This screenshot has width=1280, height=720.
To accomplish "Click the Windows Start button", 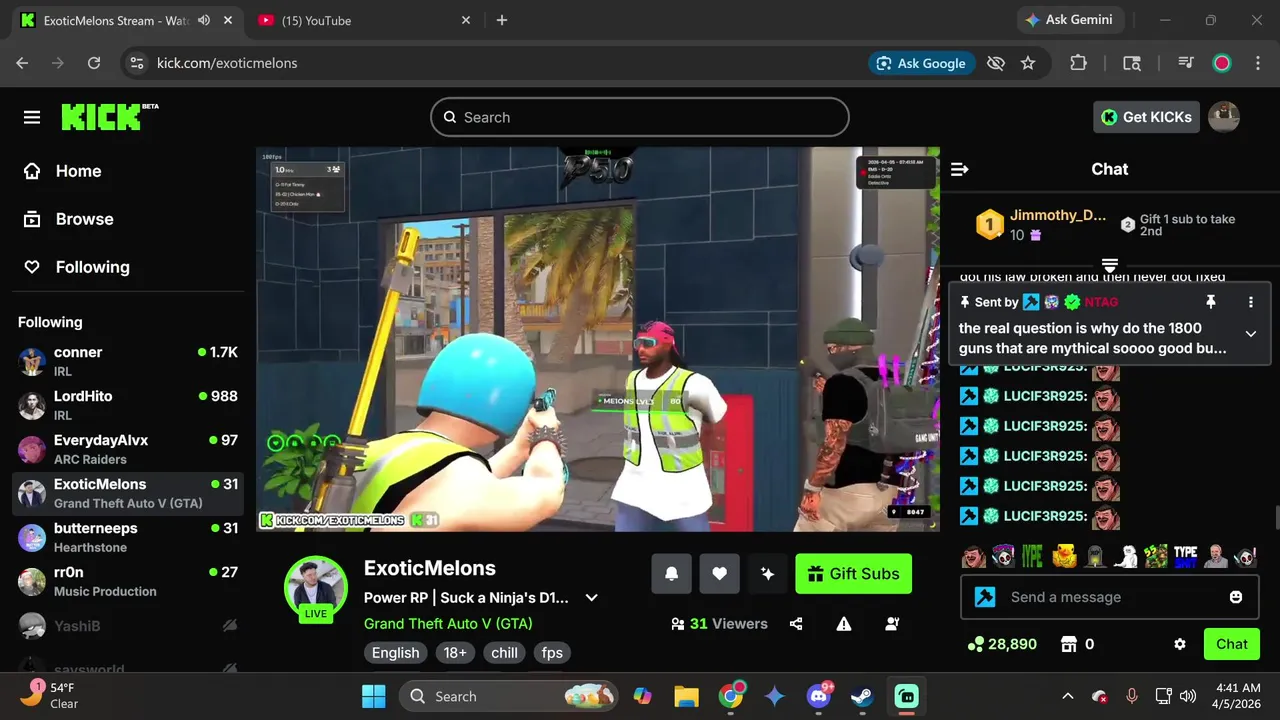I will coord(374,696).
